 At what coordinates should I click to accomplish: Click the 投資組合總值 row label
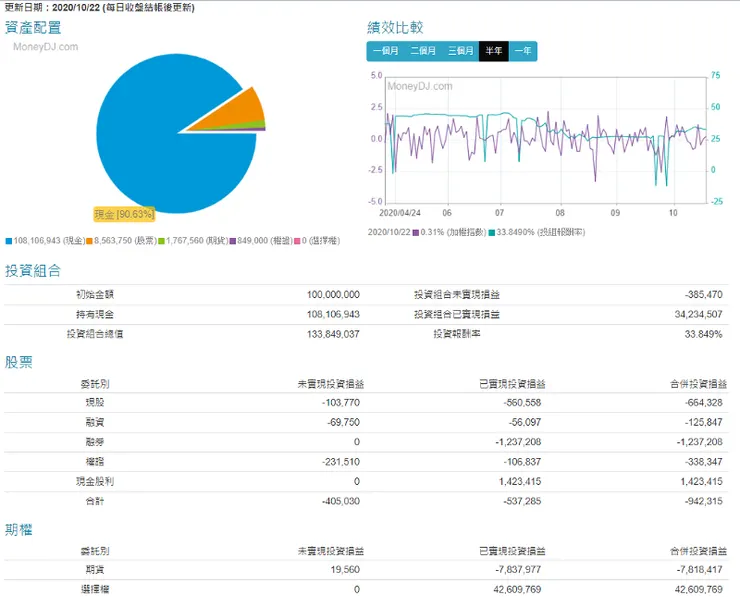click(95, 334)
